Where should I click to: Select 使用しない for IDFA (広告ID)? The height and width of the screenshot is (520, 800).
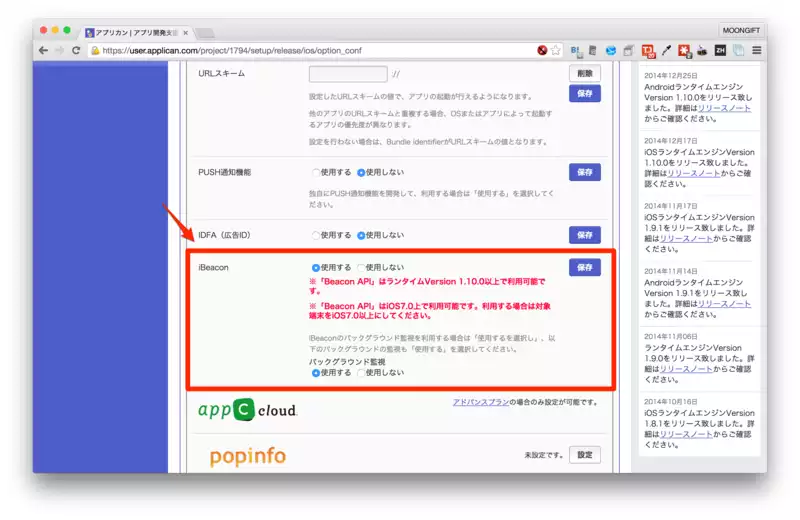point(361,235)
